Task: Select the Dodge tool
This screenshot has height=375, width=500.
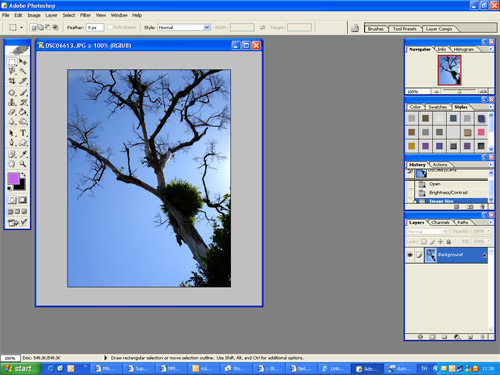Action: tap(23, 122)
